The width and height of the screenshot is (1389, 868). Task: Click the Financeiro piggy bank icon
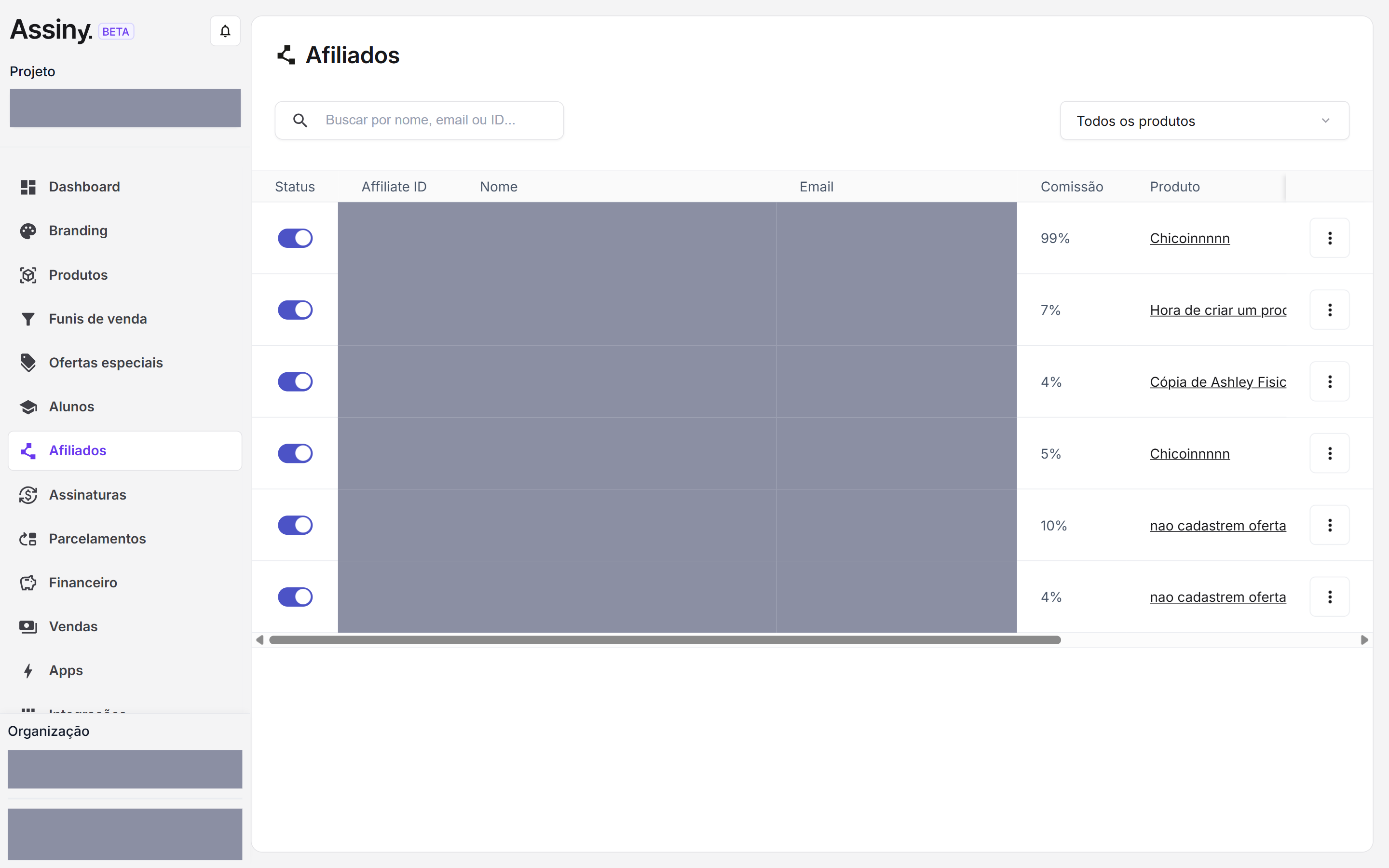pos(28,583)
